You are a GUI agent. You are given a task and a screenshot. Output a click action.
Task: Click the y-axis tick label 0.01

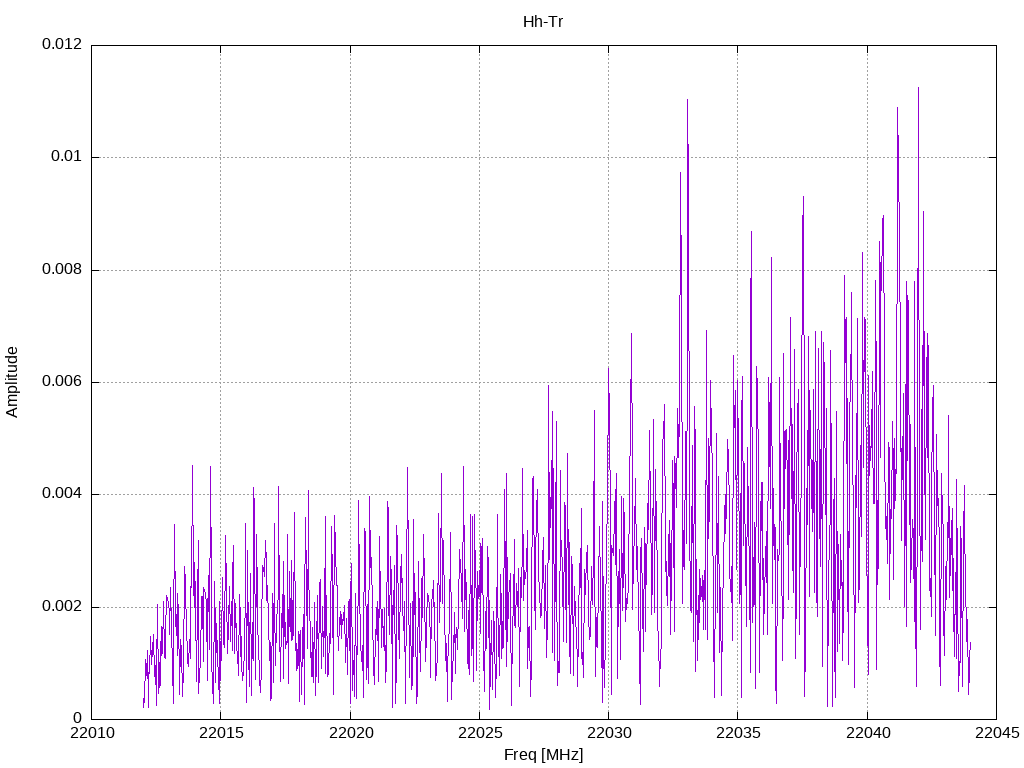67,157
